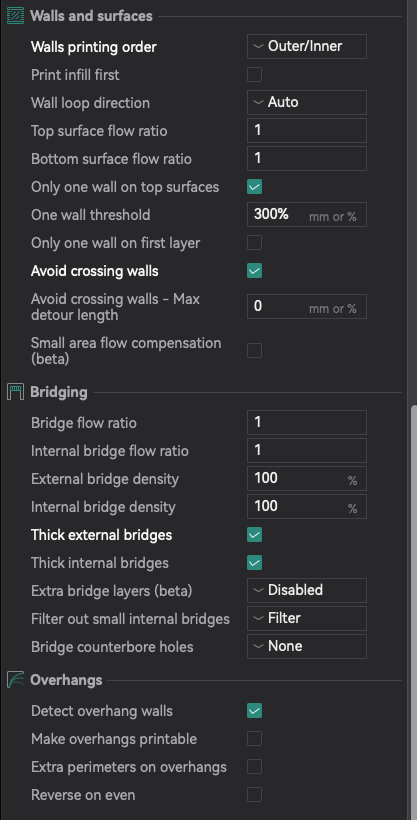Click the External bridge density field

(x=307, y=479)
